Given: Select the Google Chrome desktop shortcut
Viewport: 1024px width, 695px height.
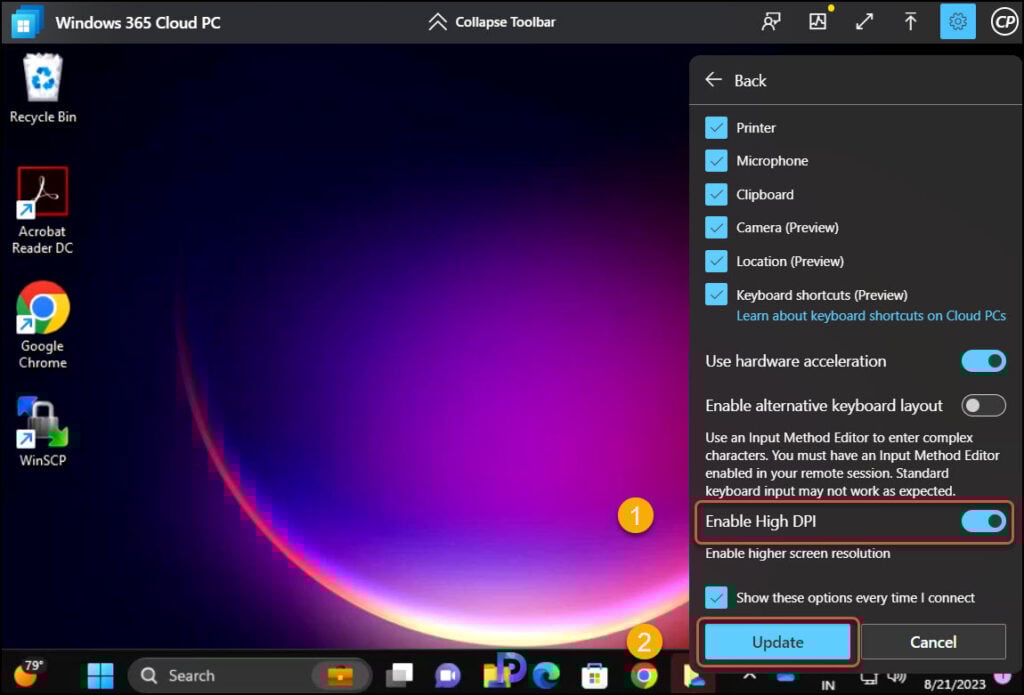Looking at the screenshot, I should tap(42, 325).
